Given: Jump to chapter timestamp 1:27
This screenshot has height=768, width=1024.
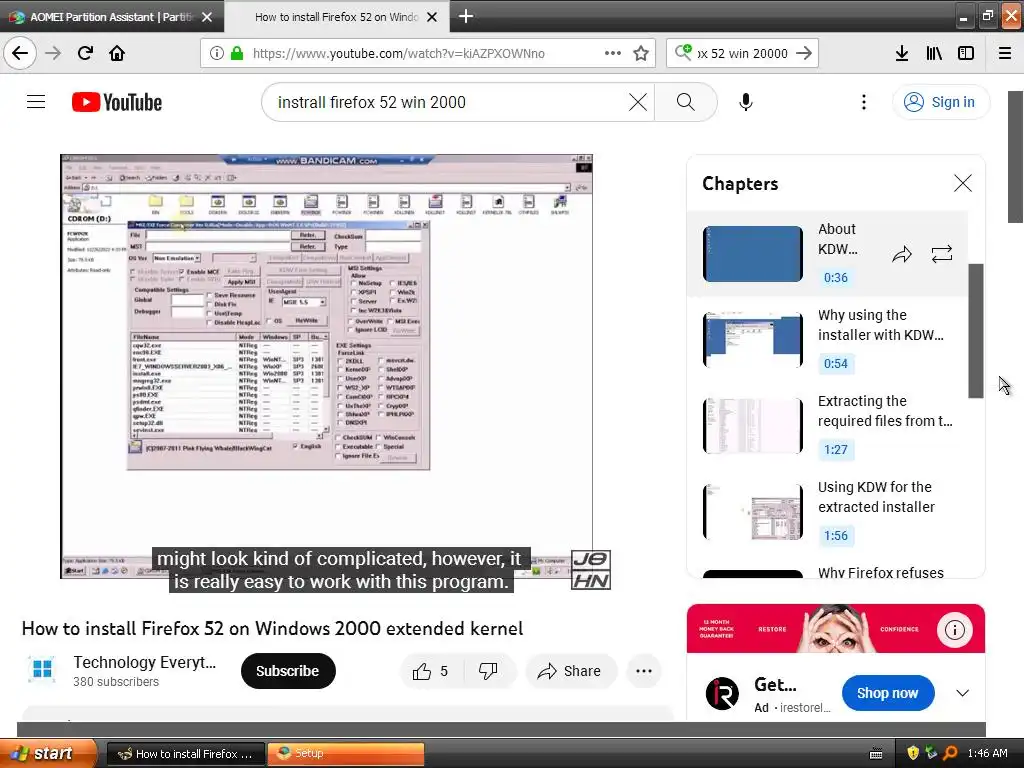Looking at the screenshot, I should point(835,450).
